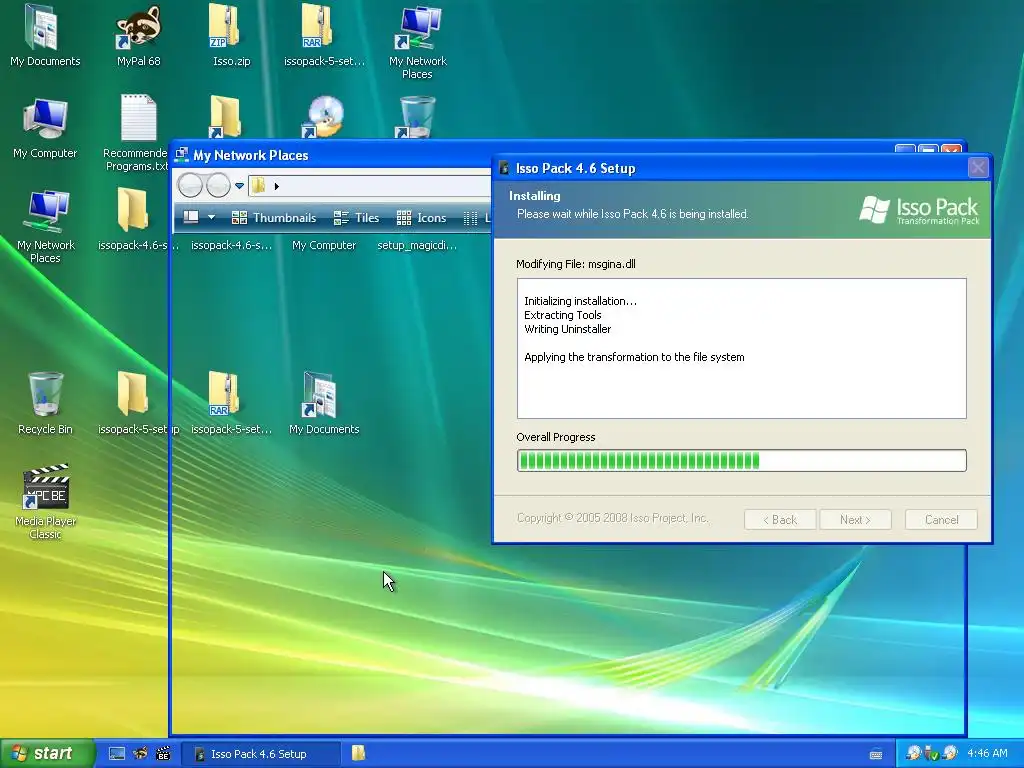1024x768 pixels.
Task: Switch to Tiles view
Action: [356, 217]
